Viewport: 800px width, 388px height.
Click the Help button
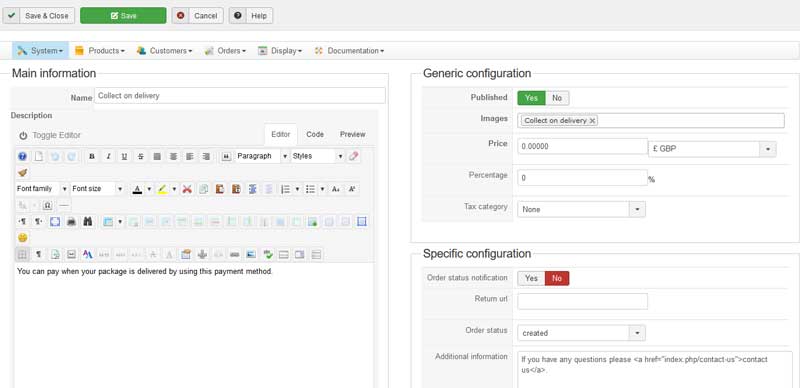(251, 16)
